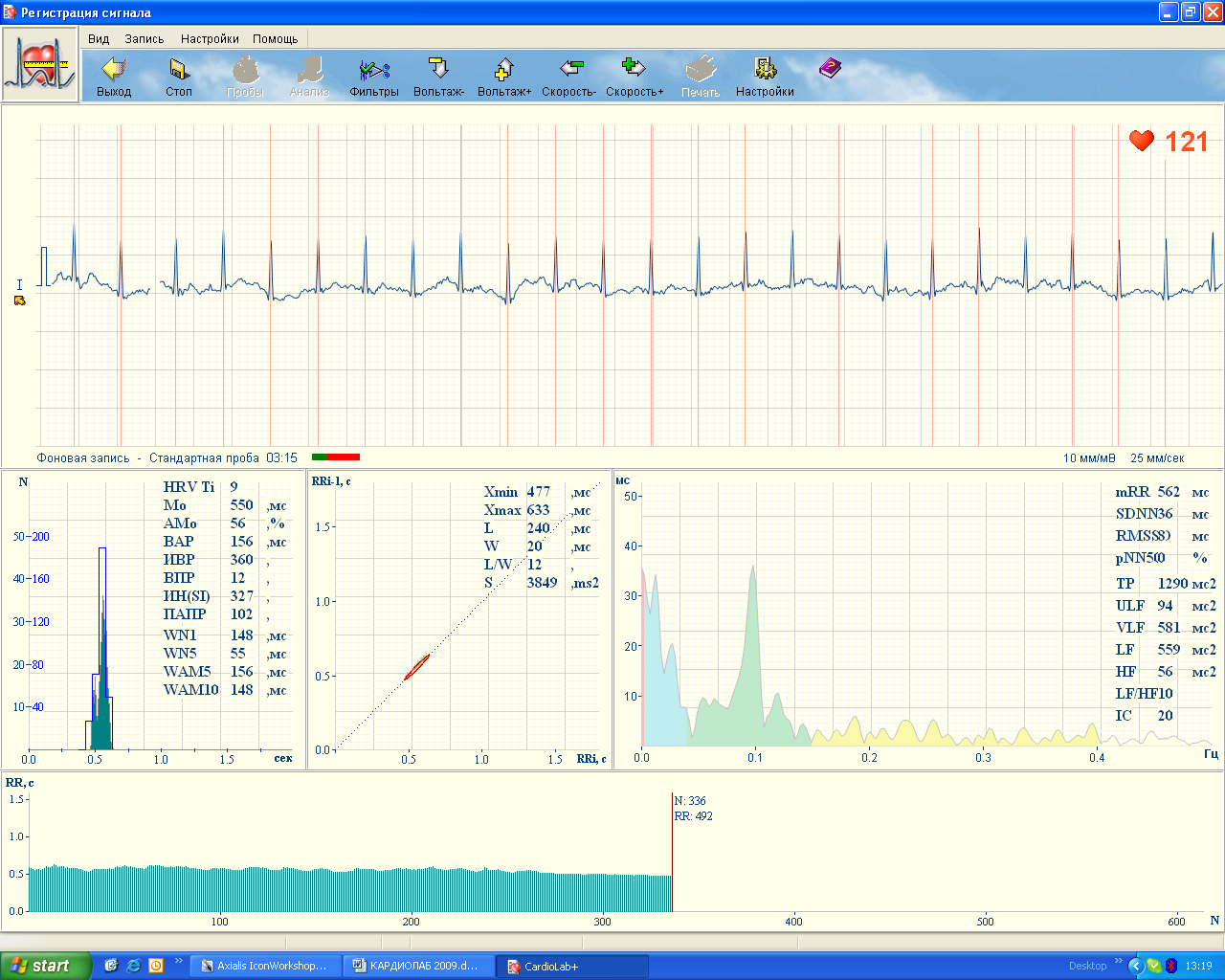This screenshot has height=980, width=1225.
Task: Raise sweep speed with the Скорость+ icon
Action: pyautogui.click(x=634, y=77)
